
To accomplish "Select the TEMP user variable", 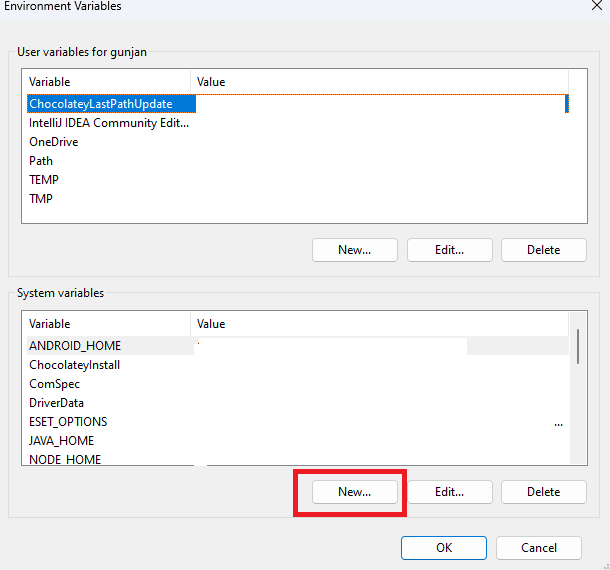I will point(298,180).
